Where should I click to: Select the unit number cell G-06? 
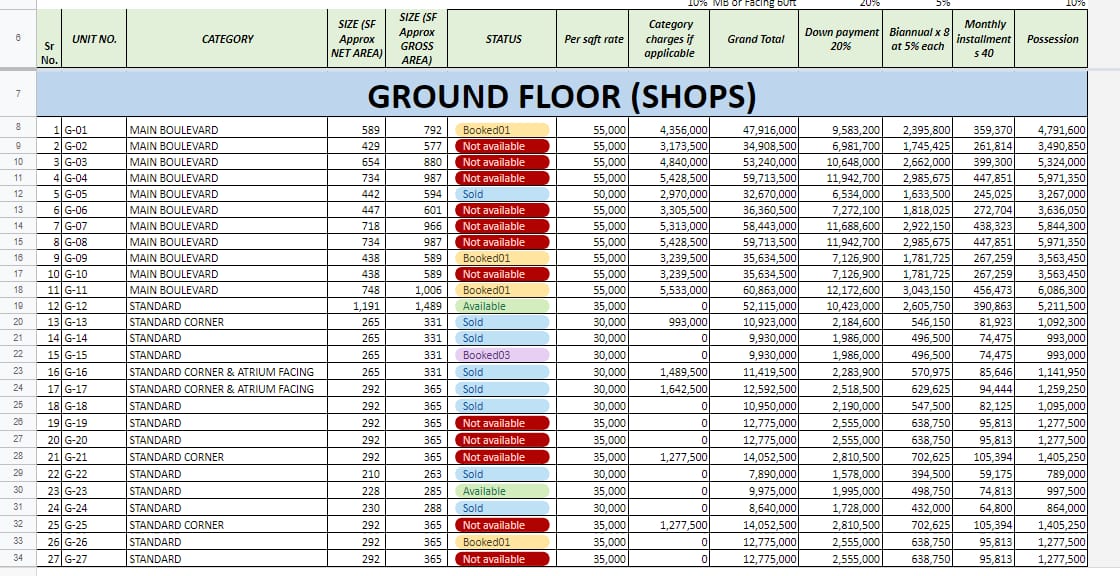click(94, 210)
